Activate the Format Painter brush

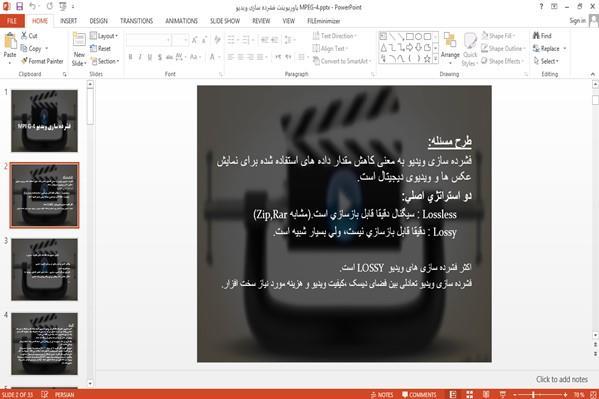(x=42, y=61)
